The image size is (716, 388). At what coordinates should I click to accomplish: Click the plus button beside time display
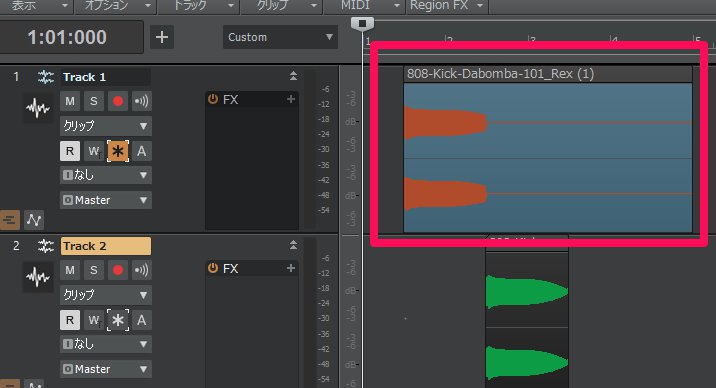pos(162,37)
